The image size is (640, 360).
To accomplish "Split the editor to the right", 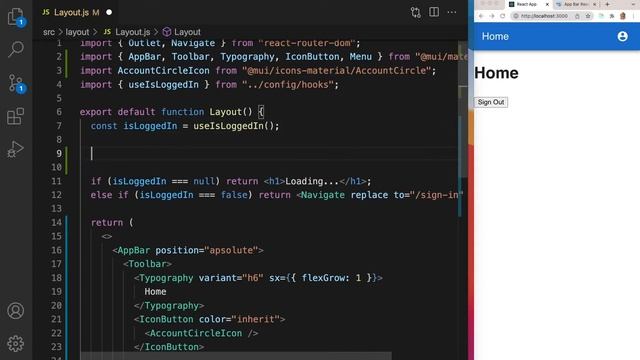I will pyautogui.click(x=434, y=12).
